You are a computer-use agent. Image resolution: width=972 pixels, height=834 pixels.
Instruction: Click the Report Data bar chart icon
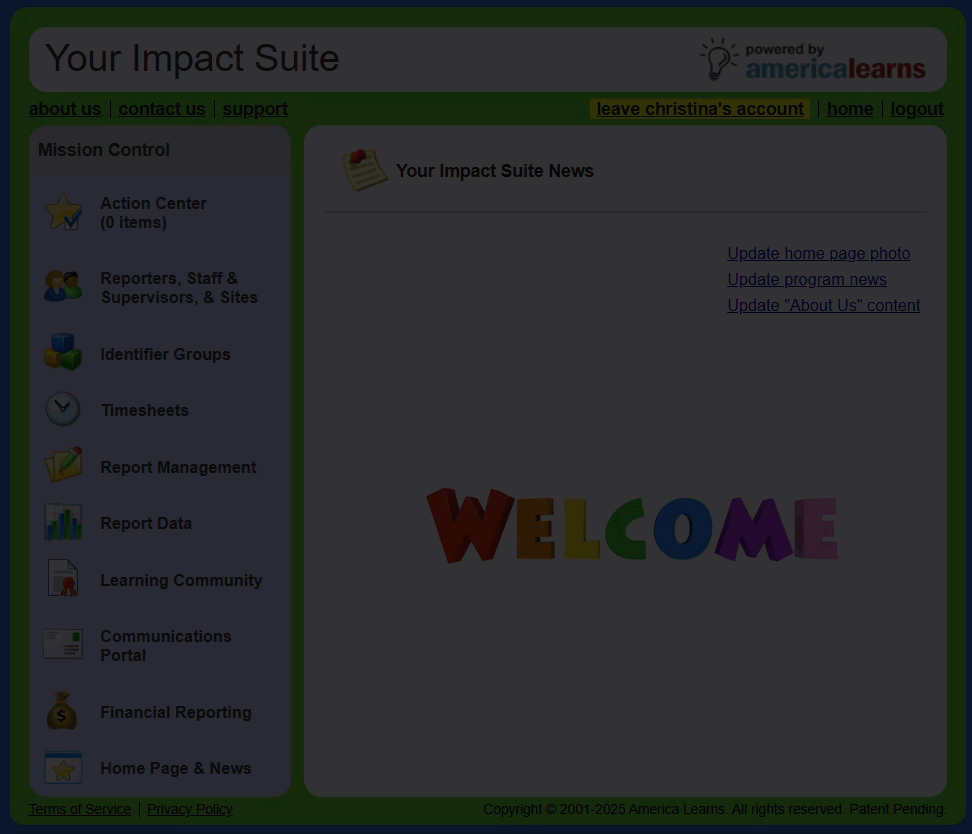63,523
